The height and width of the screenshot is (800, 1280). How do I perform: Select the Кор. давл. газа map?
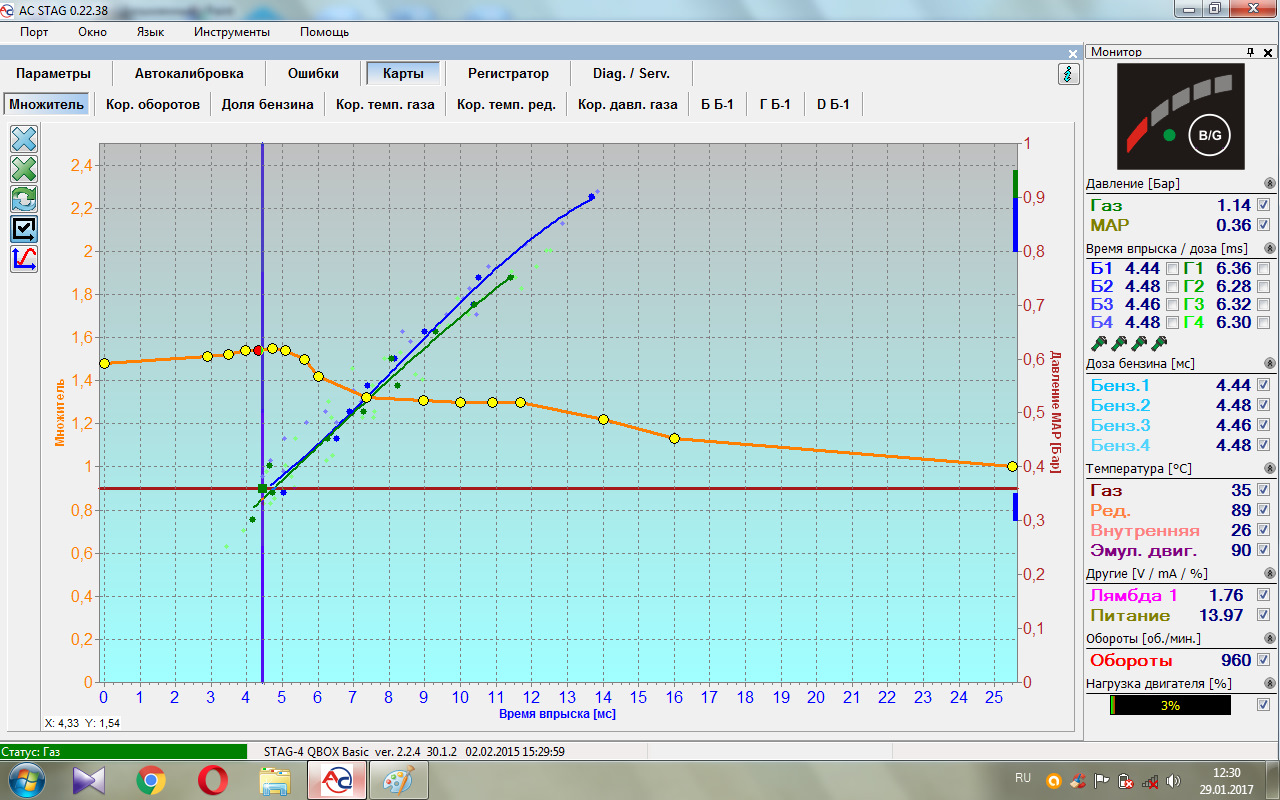(627, 104)
